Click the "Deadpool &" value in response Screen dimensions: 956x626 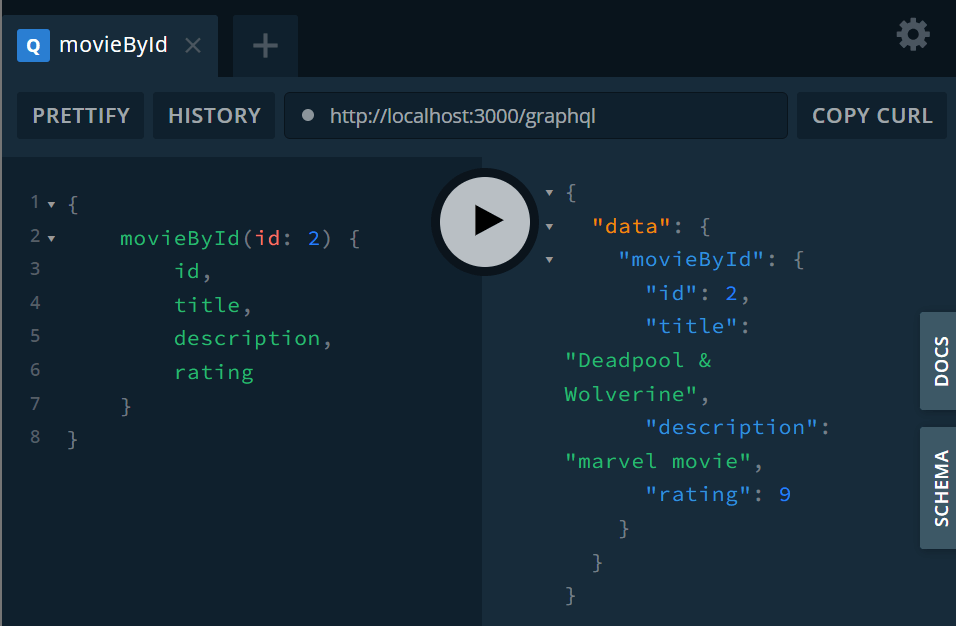pos(638,361)
